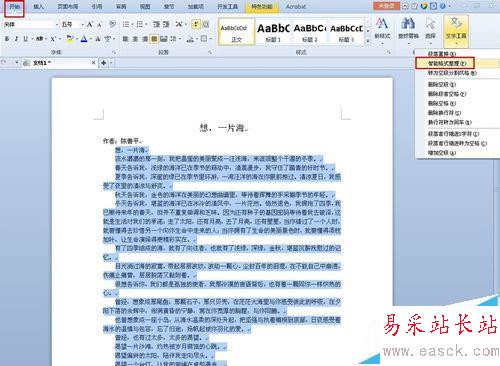500x366 pixels.
Task: Decrease paragraph indent
Action: (x=157, y=24)
